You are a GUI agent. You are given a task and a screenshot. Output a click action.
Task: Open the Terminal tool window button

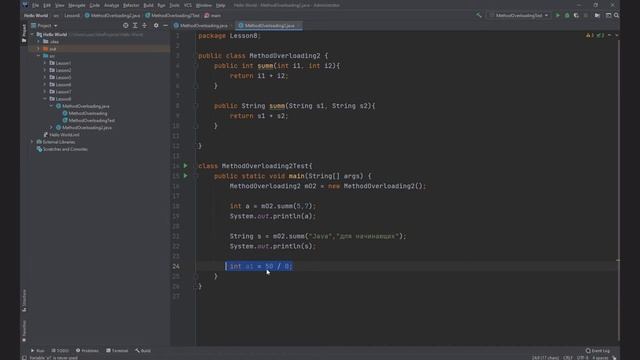pos(117,351)
